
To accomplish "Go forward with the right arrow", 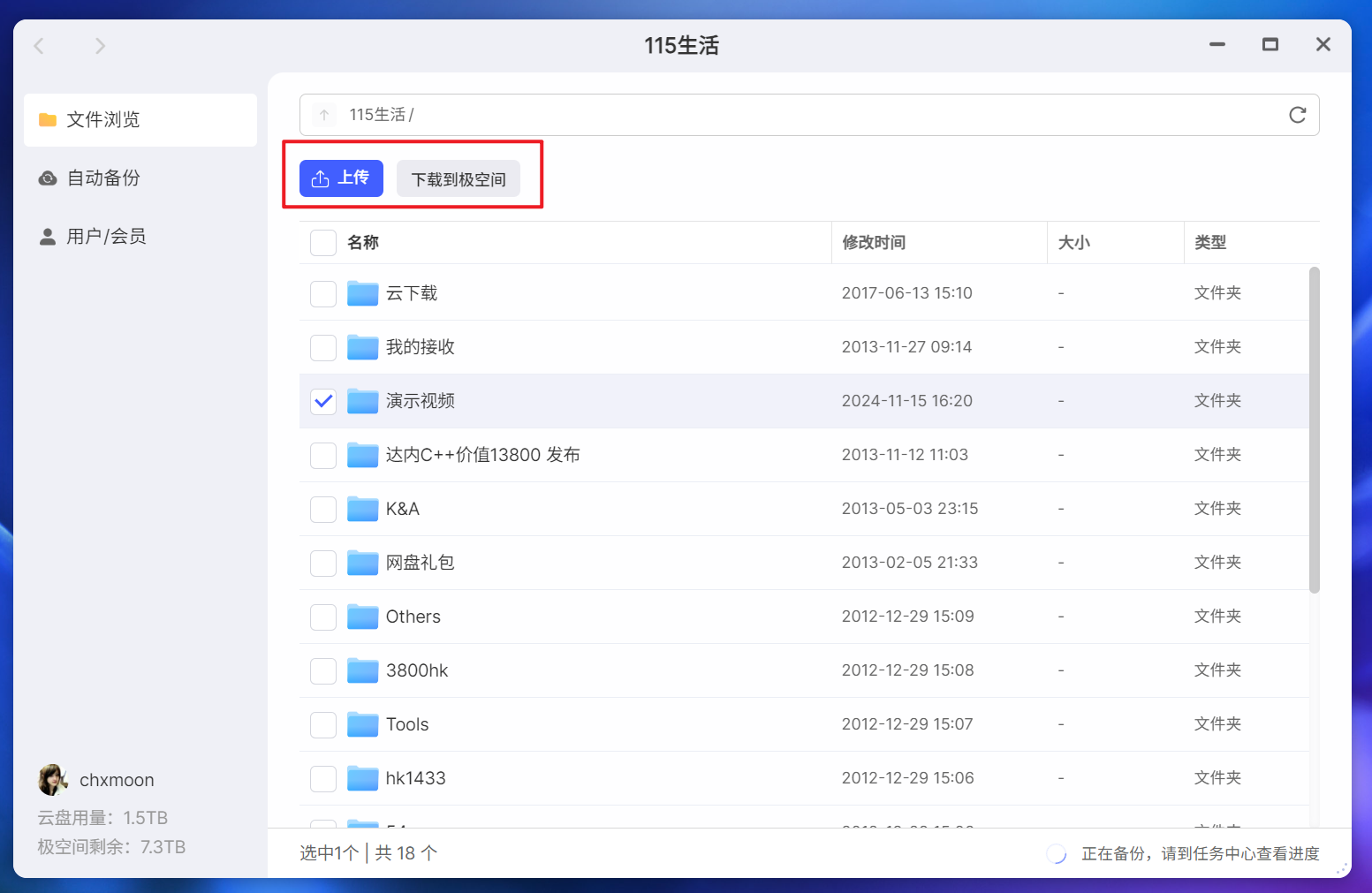I will (x=100, y=46).
